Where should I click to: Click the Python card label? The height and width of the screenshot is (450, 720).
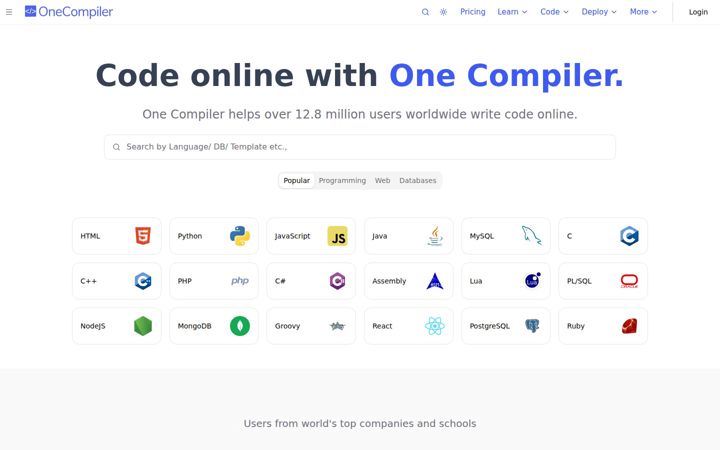click(x=190, y=236)
